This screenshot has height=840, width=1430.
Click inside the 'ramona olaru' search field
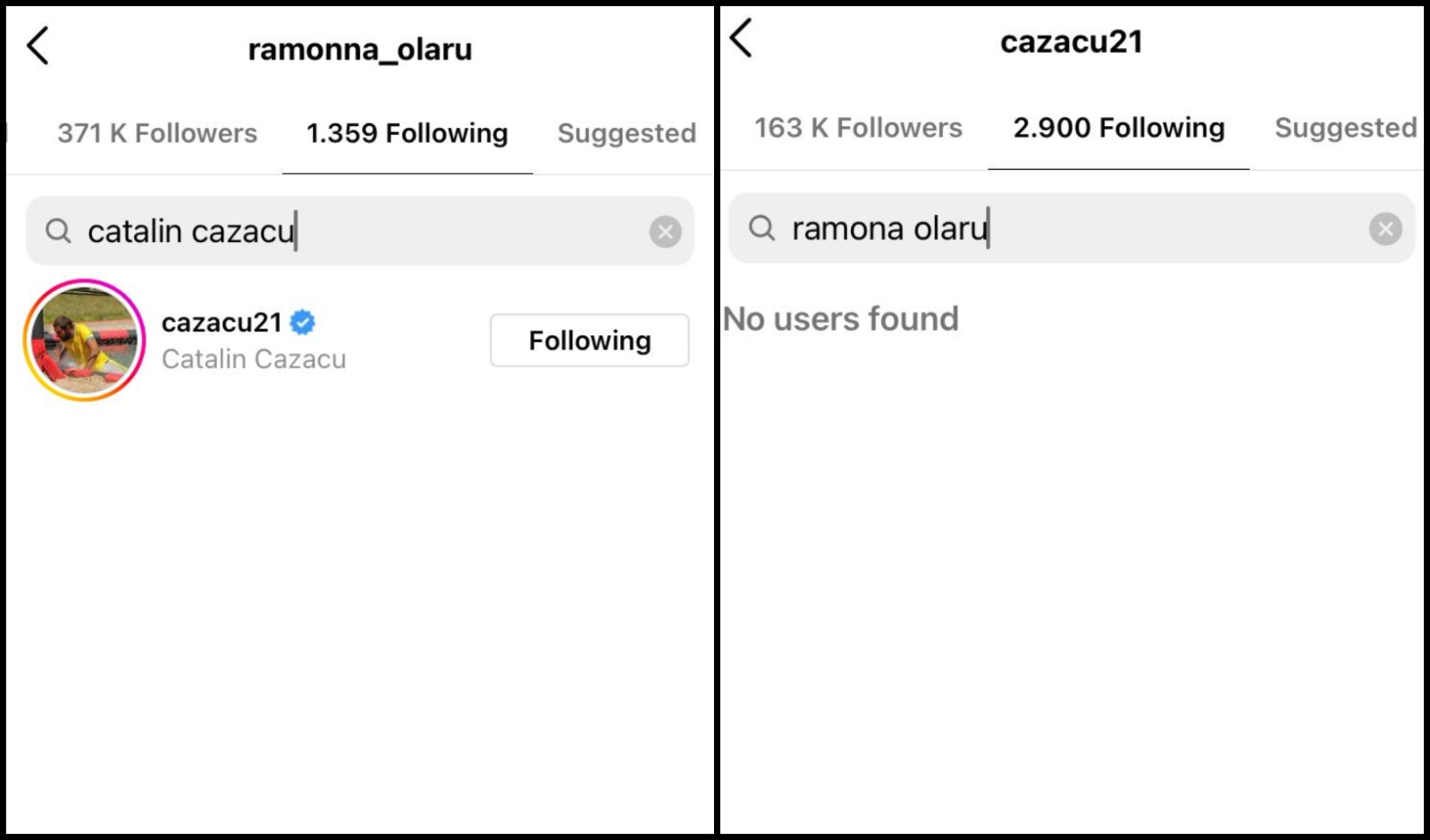(889, 229)
